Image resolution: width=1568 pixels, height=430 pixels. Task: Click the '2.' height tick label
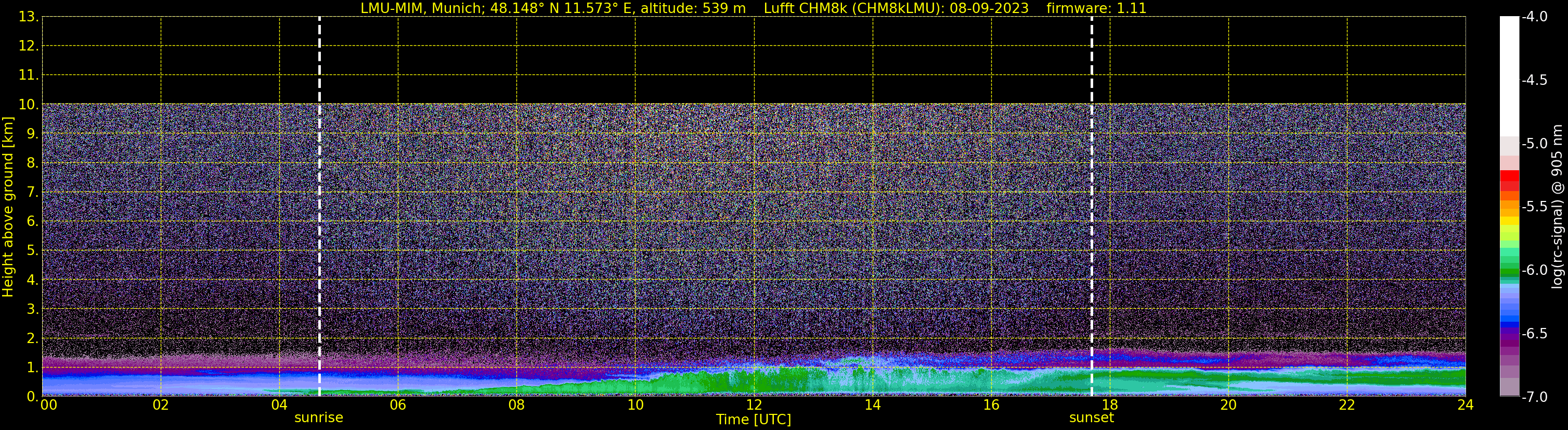[32, 338]
